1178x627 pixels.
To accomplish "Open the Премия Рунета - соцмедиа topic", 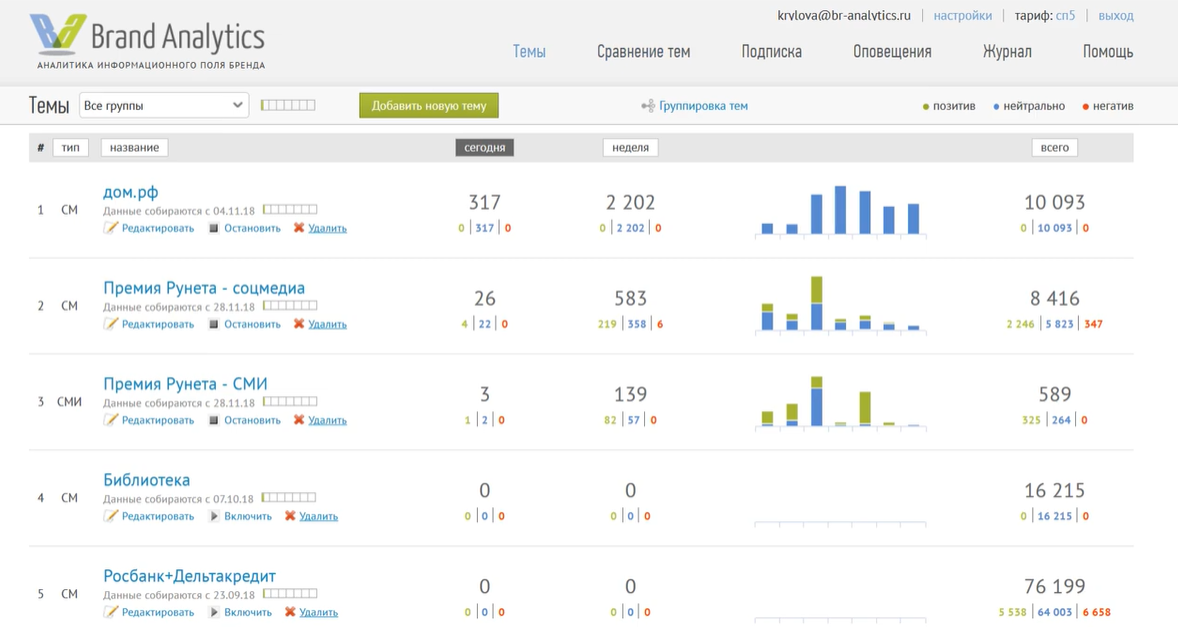I will [x=204, y=288].
